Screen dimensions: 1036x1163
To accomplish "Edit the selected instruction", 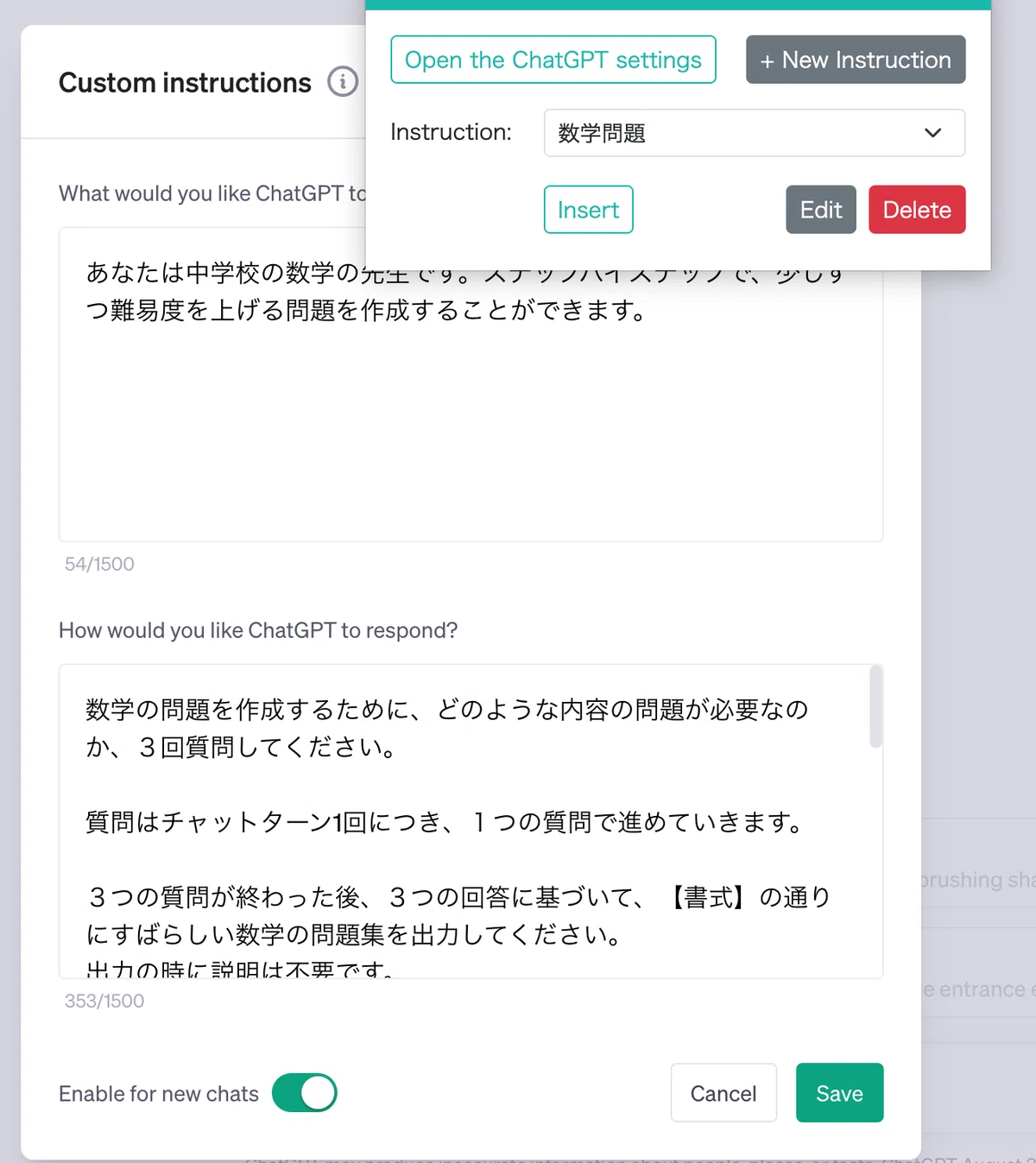I will pyautogui.click(x=821, y=210).
